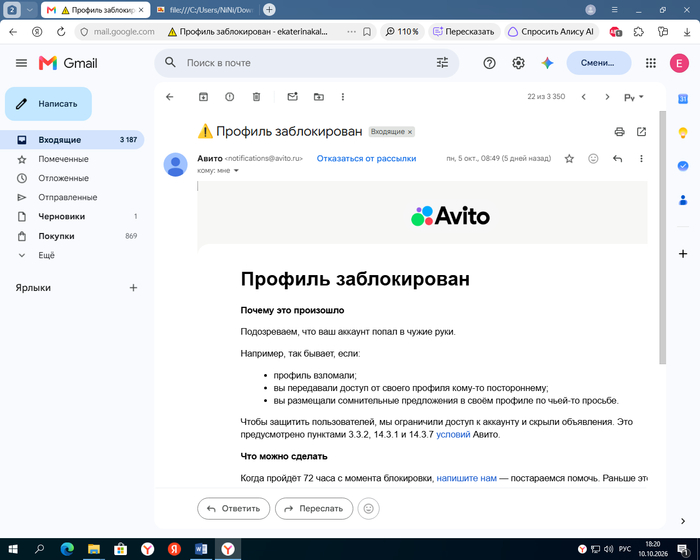The width and height of the screenshot is (700, 560).
Task: Open the 110% zoom control
Action: (x=402, y=32)
